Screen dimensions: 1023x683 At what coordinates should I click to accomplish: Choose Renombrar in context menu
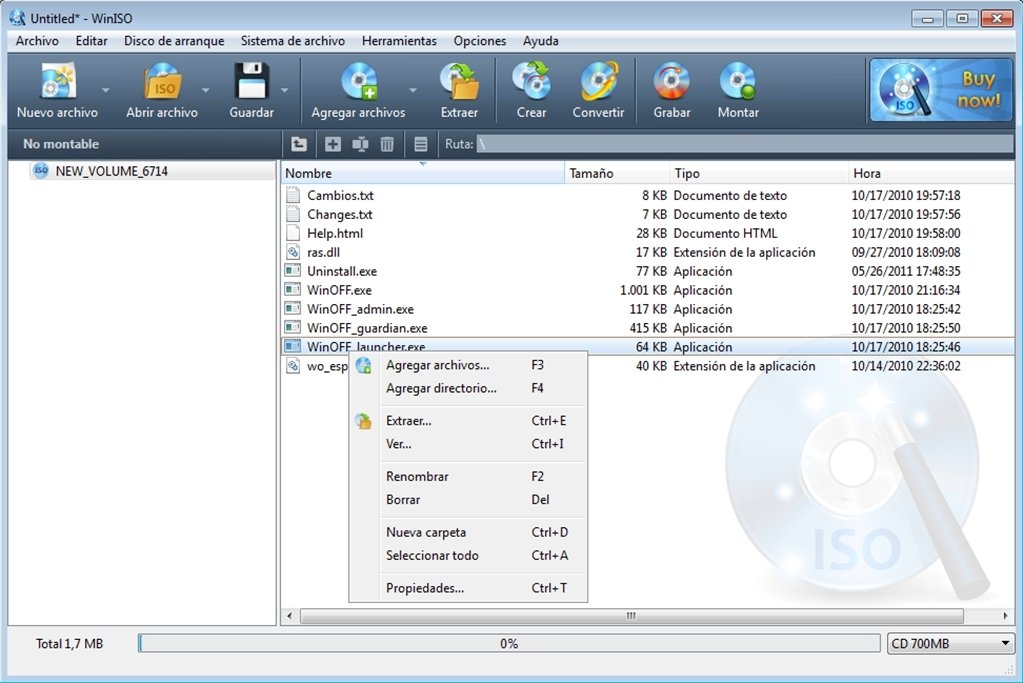(468, 476)
